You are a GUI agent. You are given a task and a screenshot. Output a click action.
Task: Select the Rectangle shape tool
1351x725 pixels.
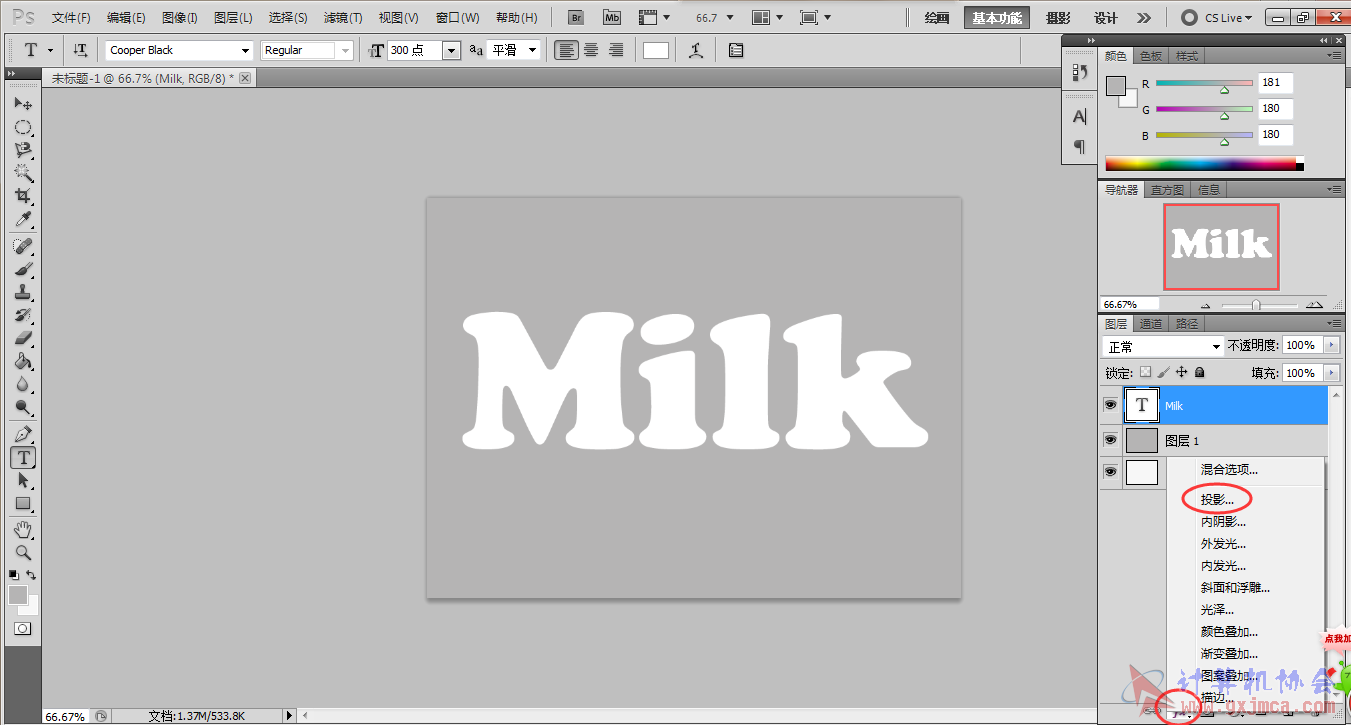pyautogui.click(x=23, y=503)
